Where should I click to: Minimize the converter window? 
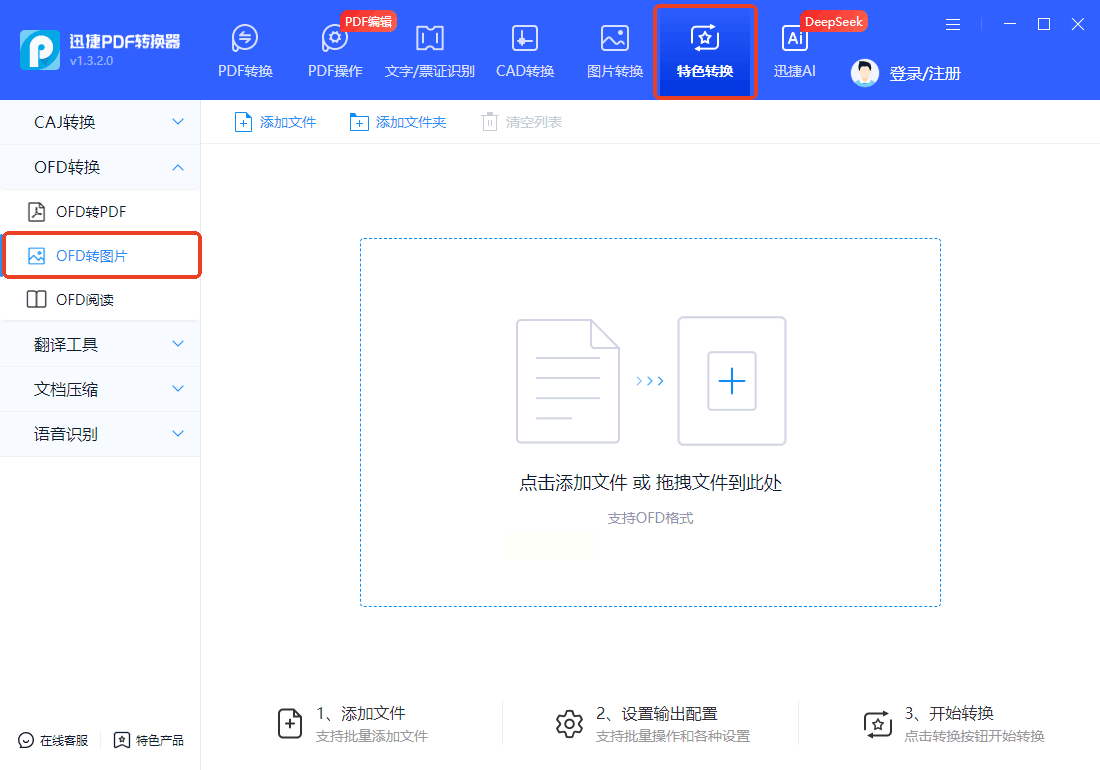pyautogui.click(x=1010, y=24)
